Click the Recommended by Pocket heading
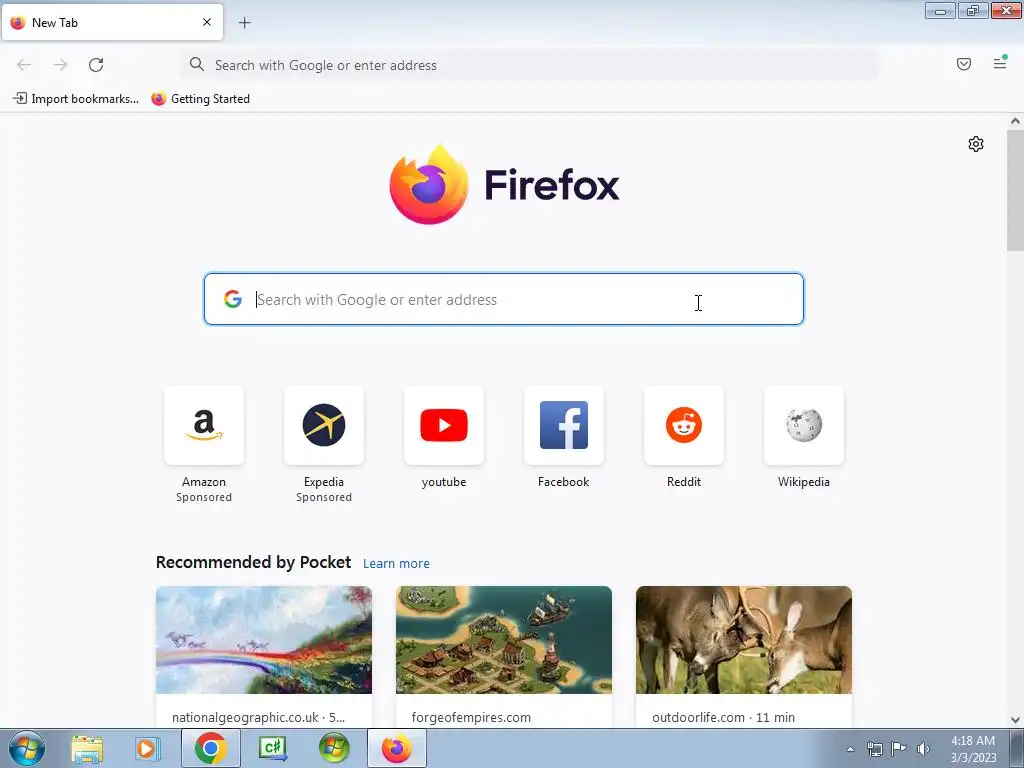 tap(253, 562)
